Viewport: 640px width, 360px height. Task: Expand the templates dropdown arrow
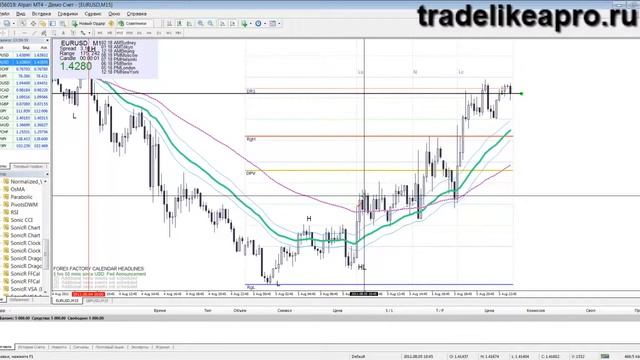pyautogui.click(x=280, y=24)
